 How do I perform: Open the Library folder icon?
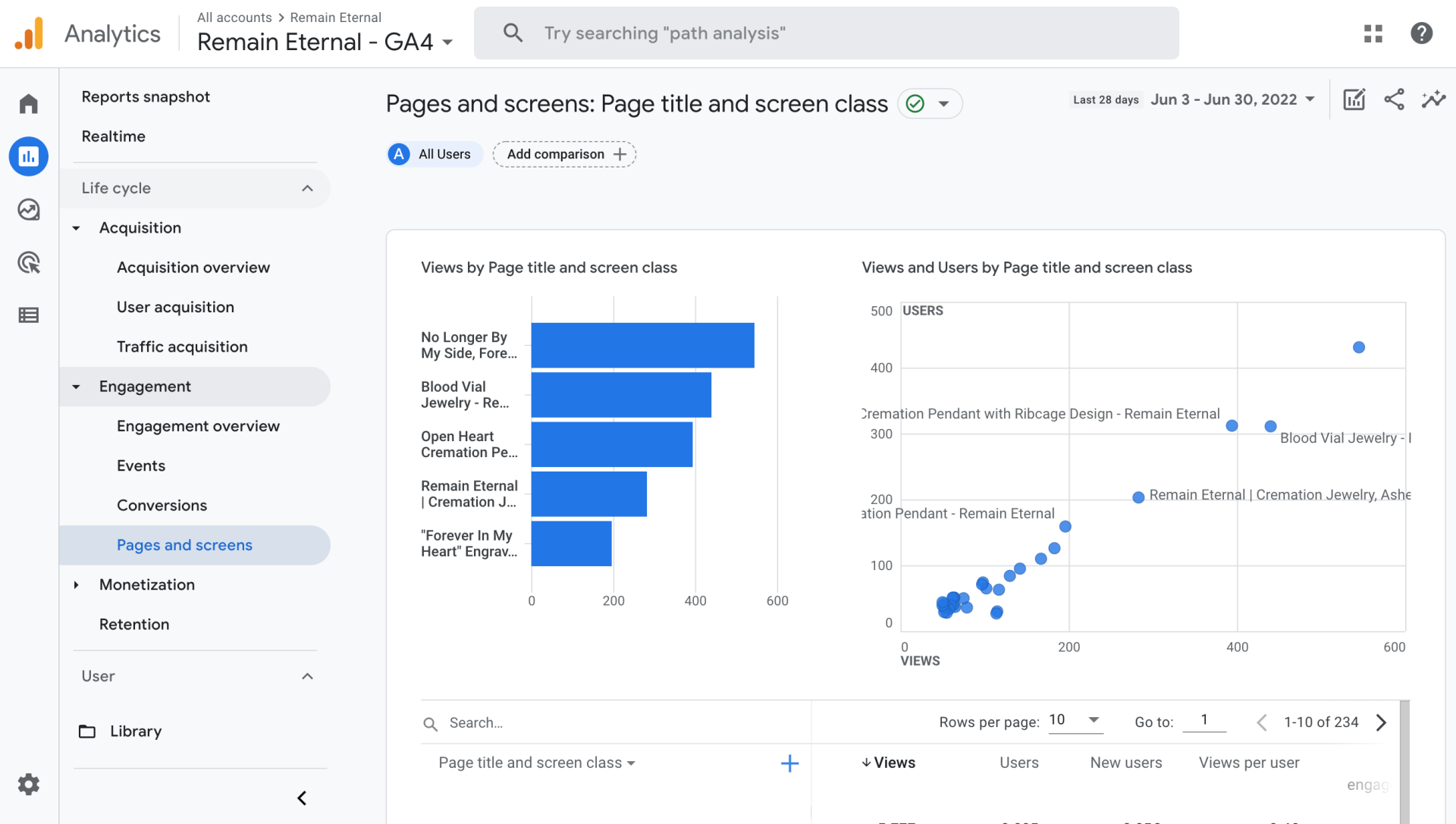pos(87,732)
